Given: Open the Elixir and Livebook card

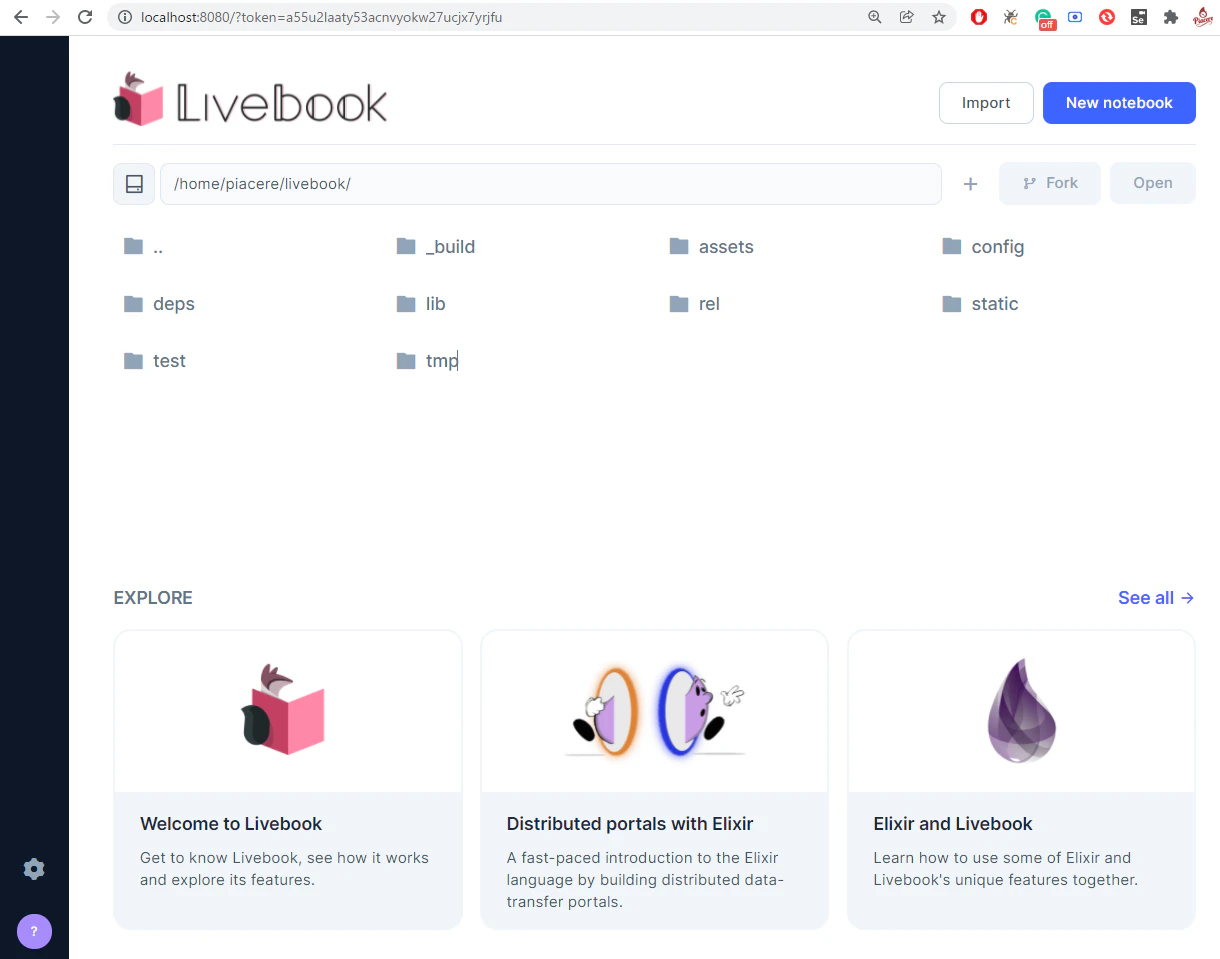Looking at the screenshot, I should (x=1021, y=780).
